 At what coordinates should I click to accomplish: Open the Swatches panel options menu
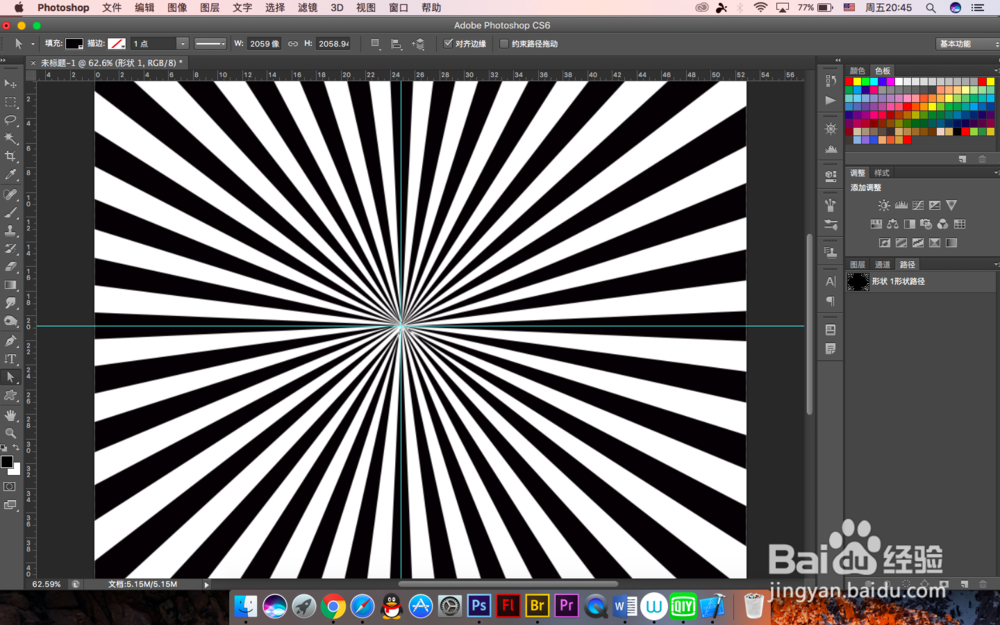coord(996,70)
